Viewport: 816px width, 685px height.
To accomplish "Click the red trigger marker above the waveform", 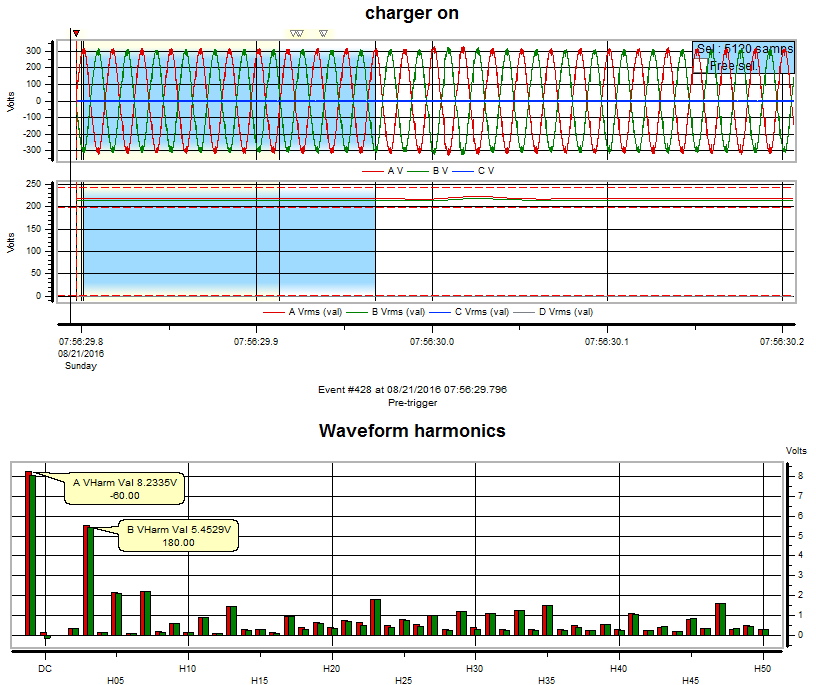I will coord(77,33).
